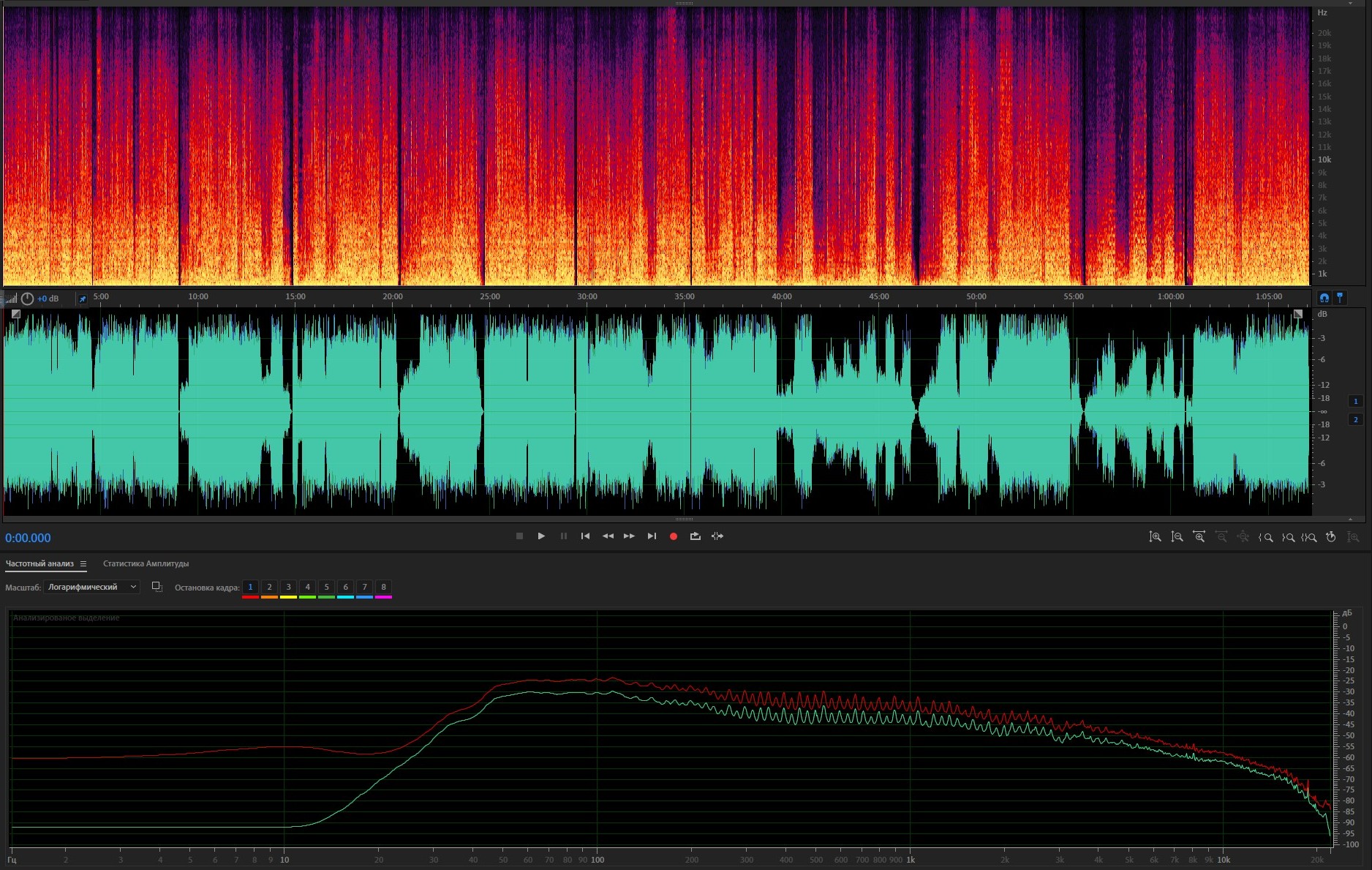This screenshot has height=870, width=1372.
Task: Zoom in amplitude icon
Action: 1155,537
